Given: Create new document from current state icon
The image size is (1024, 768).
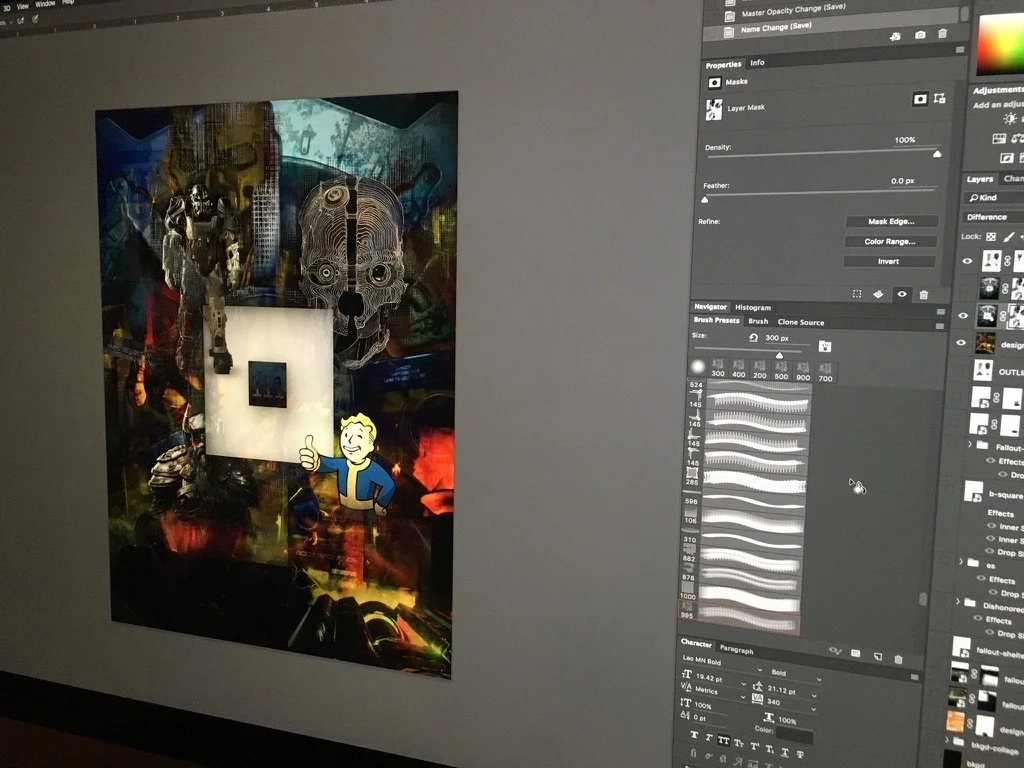Looking at the screenshot, I should [895, 37].
